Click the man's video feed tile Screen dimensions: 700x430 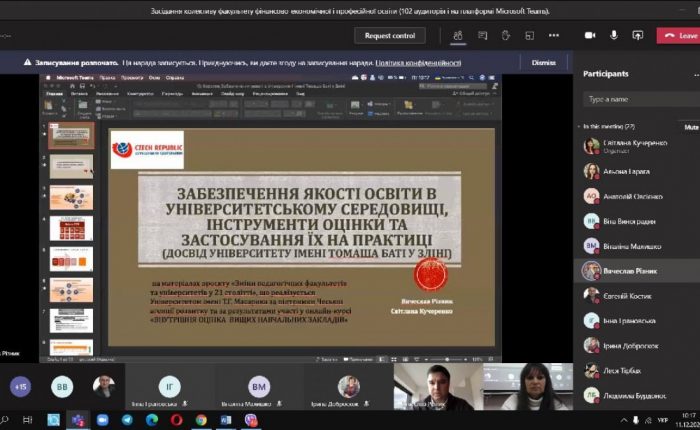coord(438,387)
